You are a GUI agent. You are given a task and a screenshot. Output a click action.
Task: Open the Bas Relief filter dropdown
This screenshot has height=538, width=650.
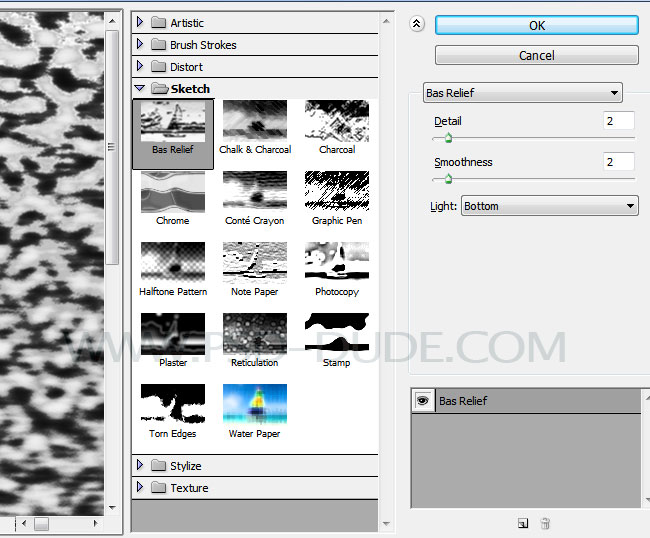(x=522, y=93)
